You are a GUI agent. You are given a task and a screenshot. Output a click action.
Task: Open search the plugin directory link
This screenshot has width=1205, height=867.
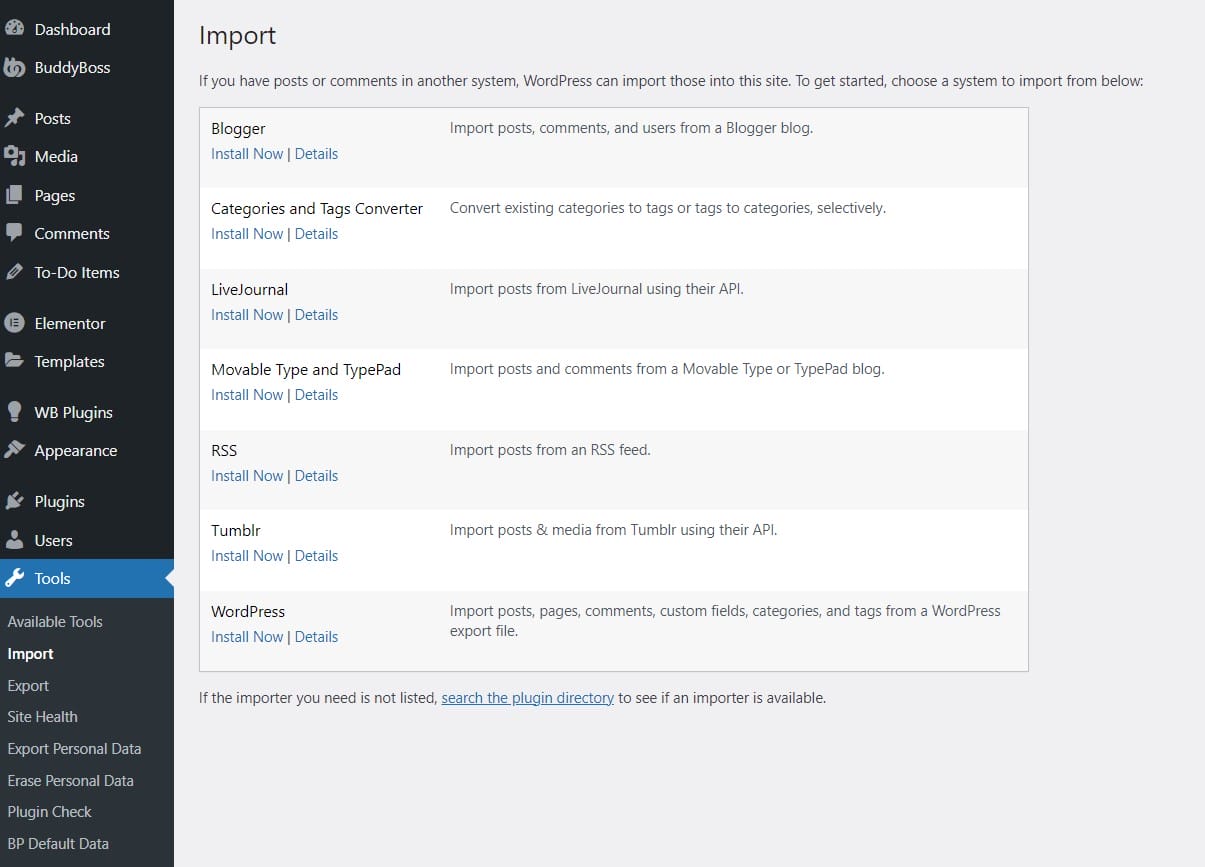tap(527, 698)
